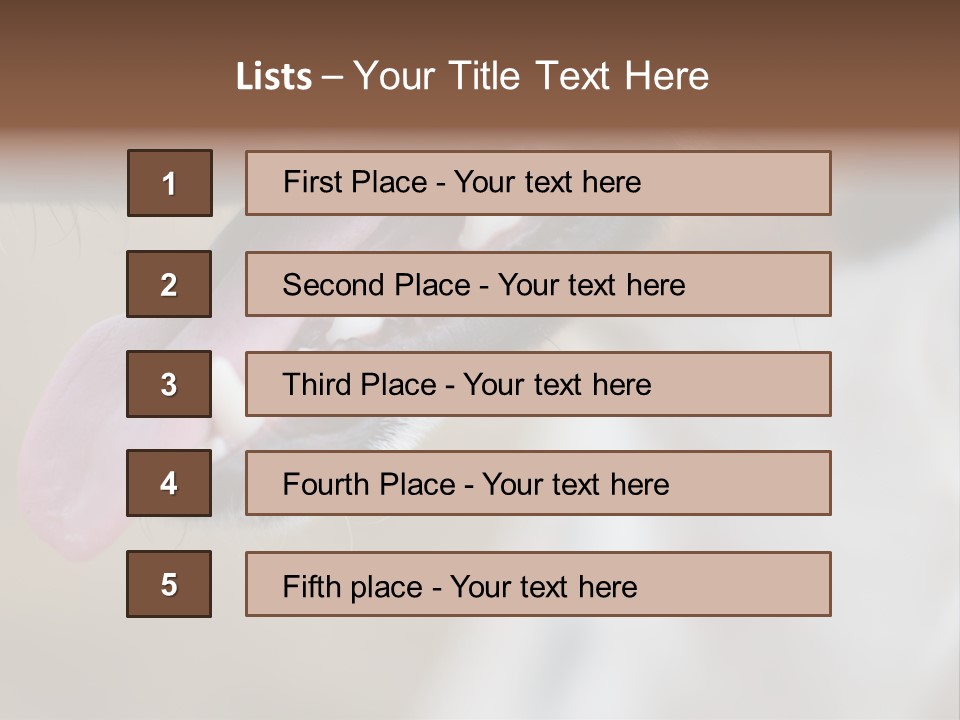Place cursor on the word "Fourth"
The height and width of the screenshot is (720, 960).
(x=326, y=485)
